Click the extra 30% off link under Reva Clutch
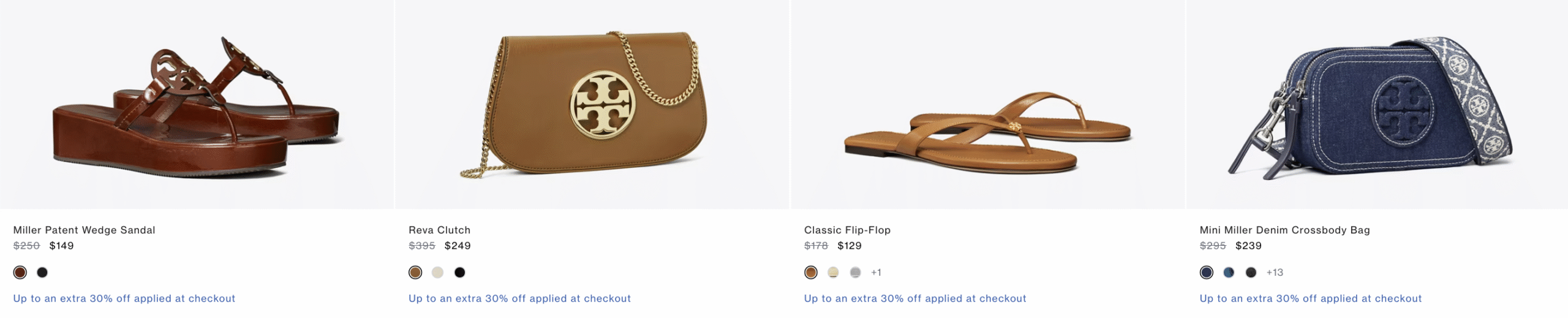 (519, 298)
